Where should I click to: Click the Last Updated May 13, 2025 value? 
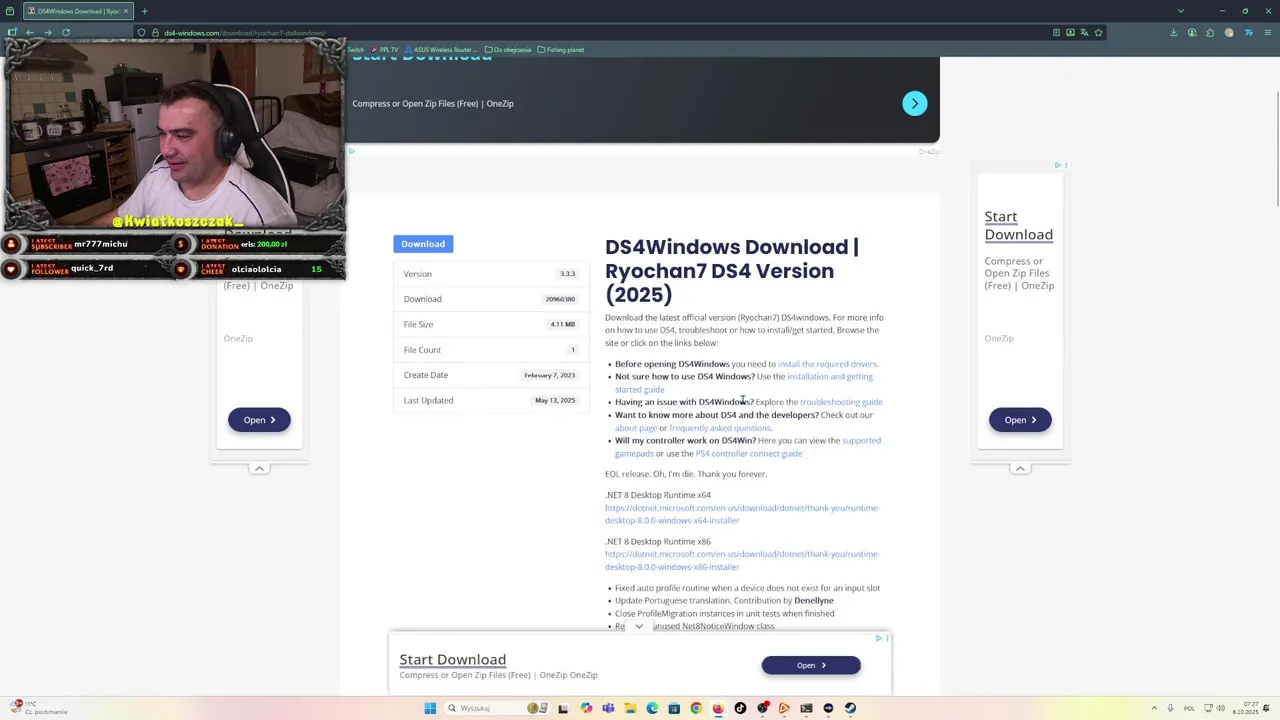point(555,400)
